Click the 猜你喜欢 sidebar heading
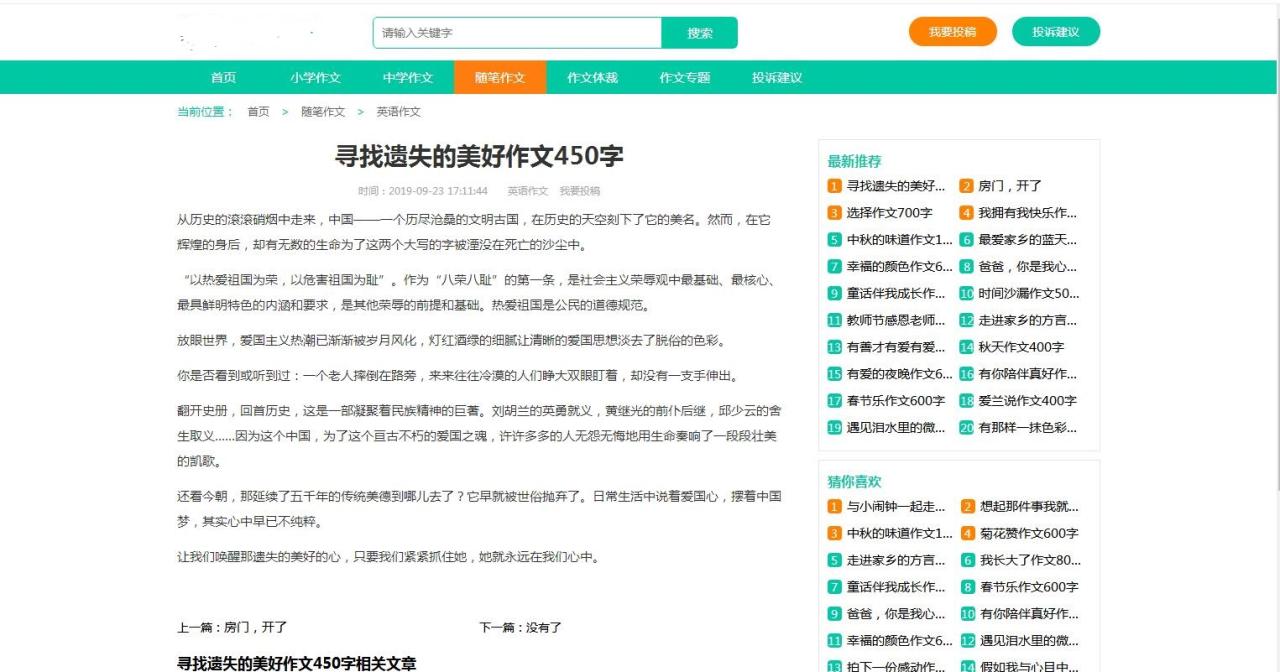1280x672 pixels. pos(854,482)
